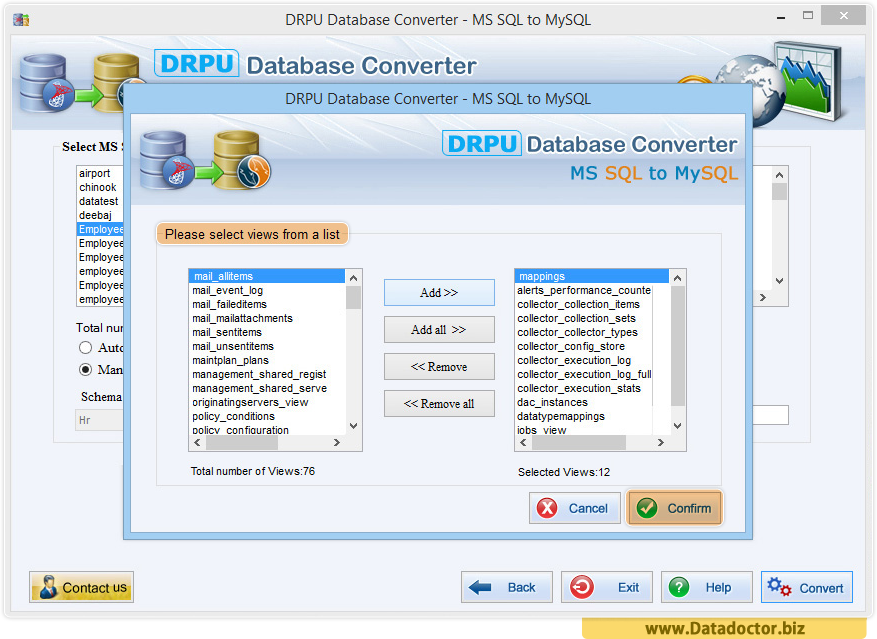Viewport: 877px width, 639px height.
Task: Click the person icon on Contact us
Action: [48, 587]
